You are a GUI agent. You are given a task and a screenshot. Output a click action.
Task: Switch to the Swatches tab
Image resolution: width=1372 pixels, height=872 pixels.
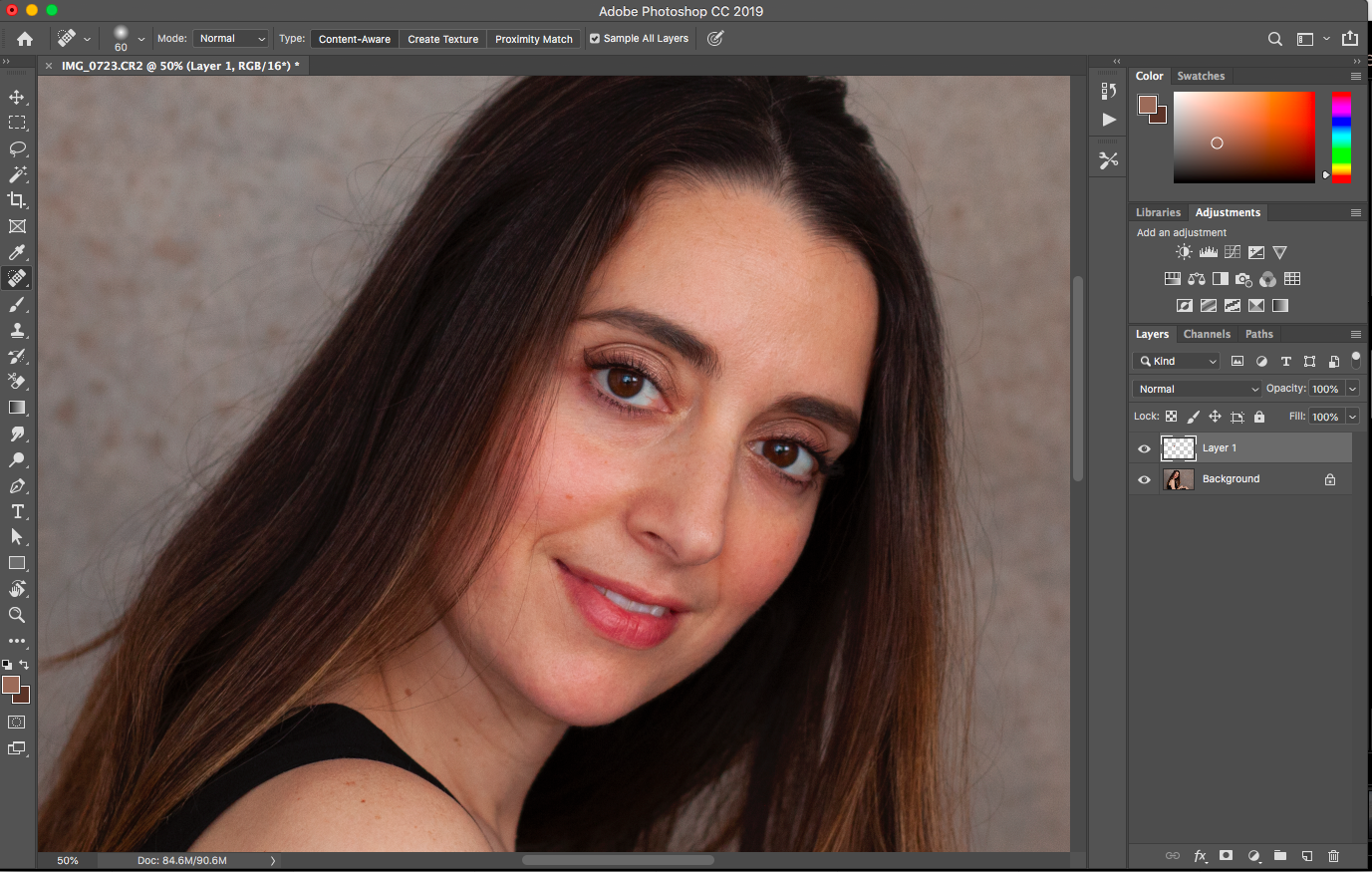[x=1201, y=76]
